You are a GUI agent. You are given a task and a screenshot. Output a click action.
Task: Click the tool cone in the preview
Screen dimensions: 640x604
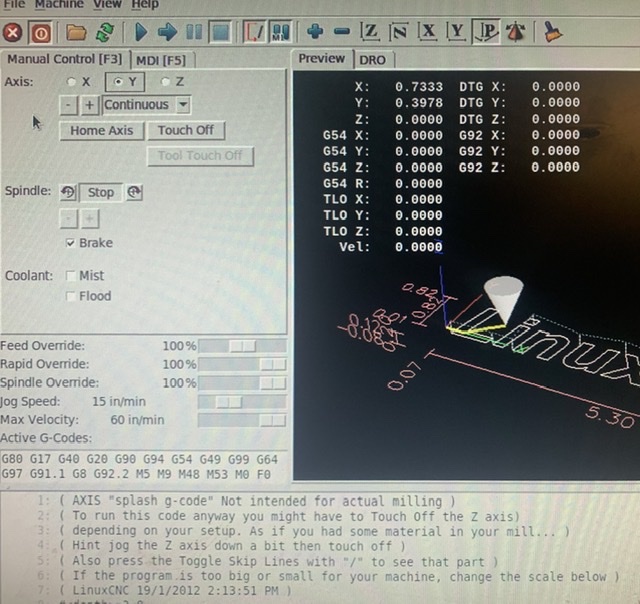click(x=504, y=299)
